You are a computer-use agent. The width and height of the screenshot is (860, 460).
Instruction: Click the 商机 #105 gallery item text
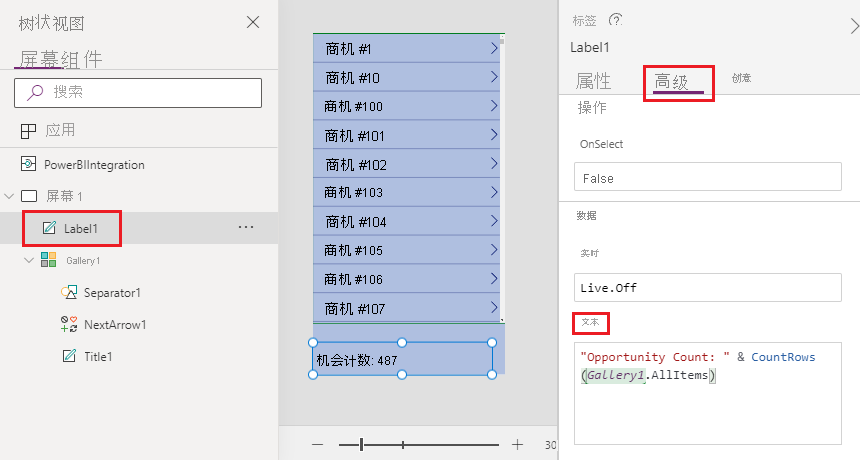(x=354, y=250)
